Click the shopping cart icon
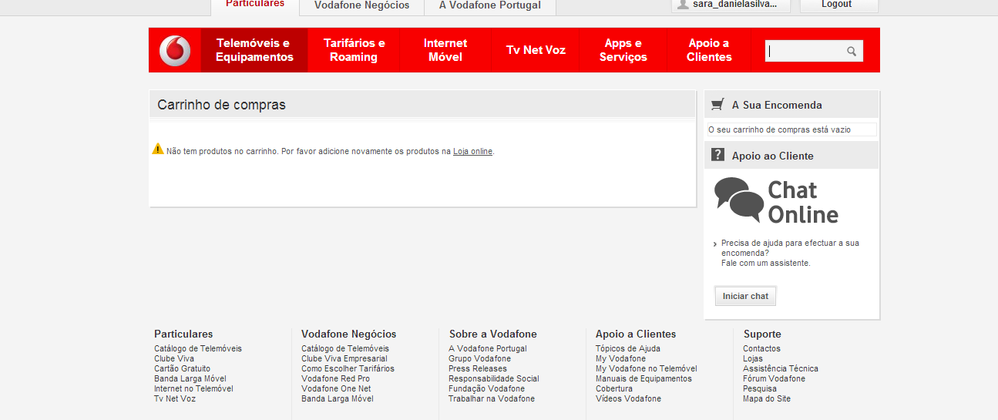 point(717,104)
